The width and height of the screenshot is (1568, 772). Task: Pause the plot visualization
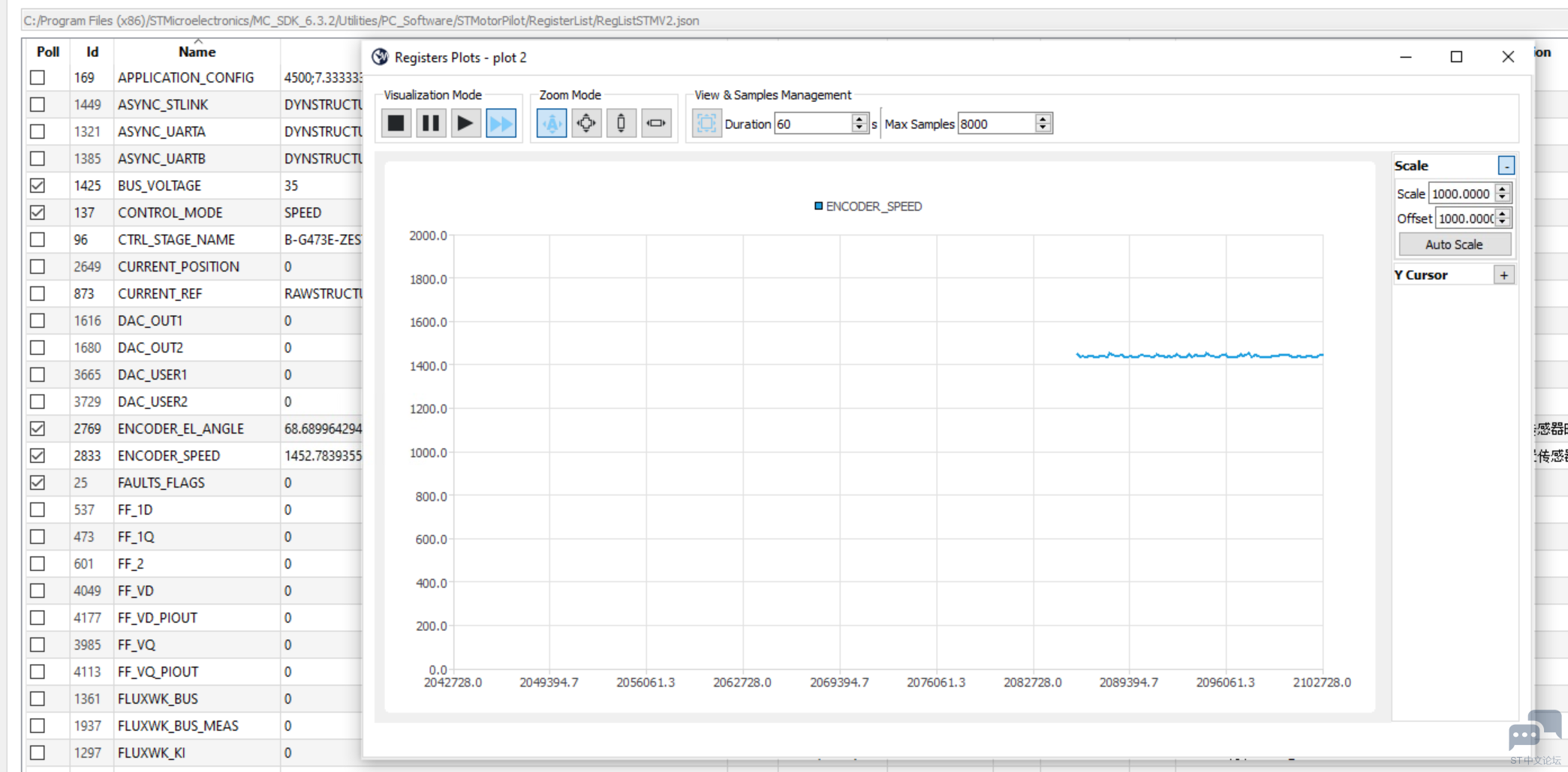pos(431,123)
